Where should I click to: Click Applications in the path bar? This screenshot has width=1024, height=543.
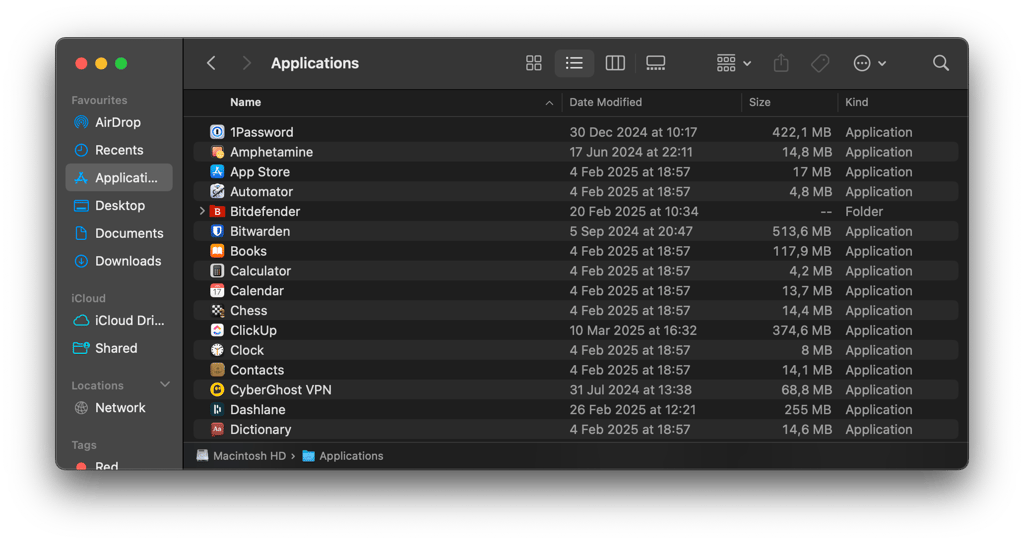coord(343,455)
